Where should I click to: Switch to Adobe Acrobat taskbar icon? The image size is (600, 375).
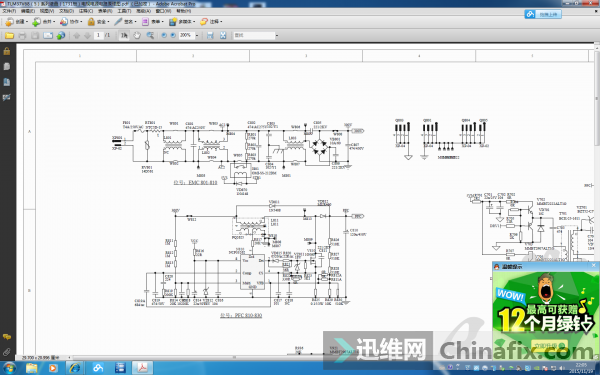(x=142, y=368)
